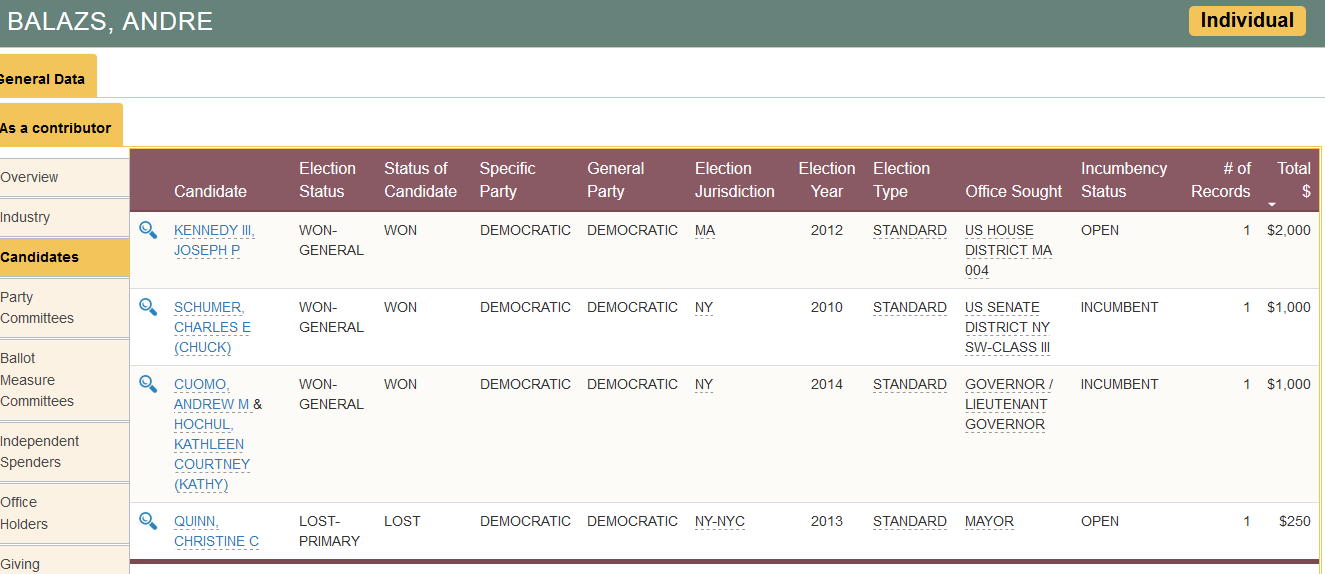Click STANDARD election type in Cuomo row

coord(910,384)
